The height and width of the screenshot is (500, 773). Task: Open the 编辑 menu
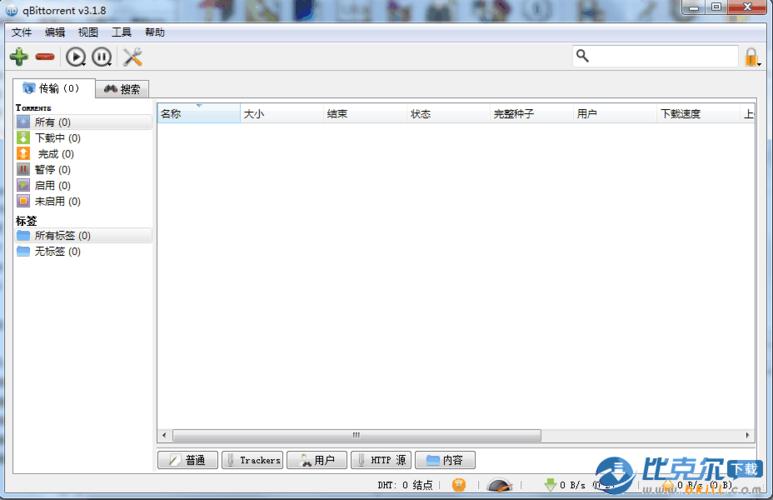click(x=55, y=33)
